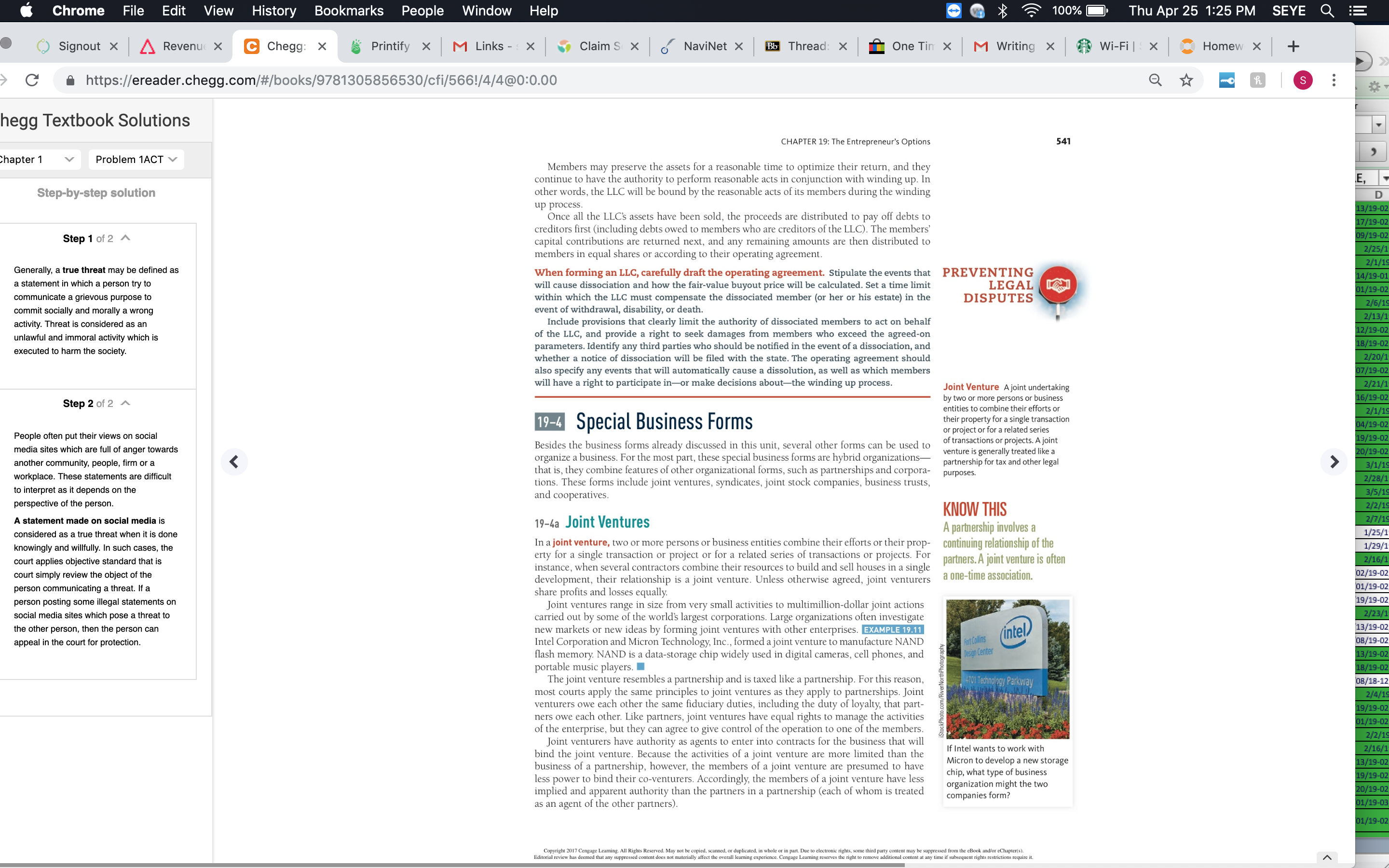Click the joint venture highlighted term
The height and width of the screenshot is (868, 1389).
point(581,542)
